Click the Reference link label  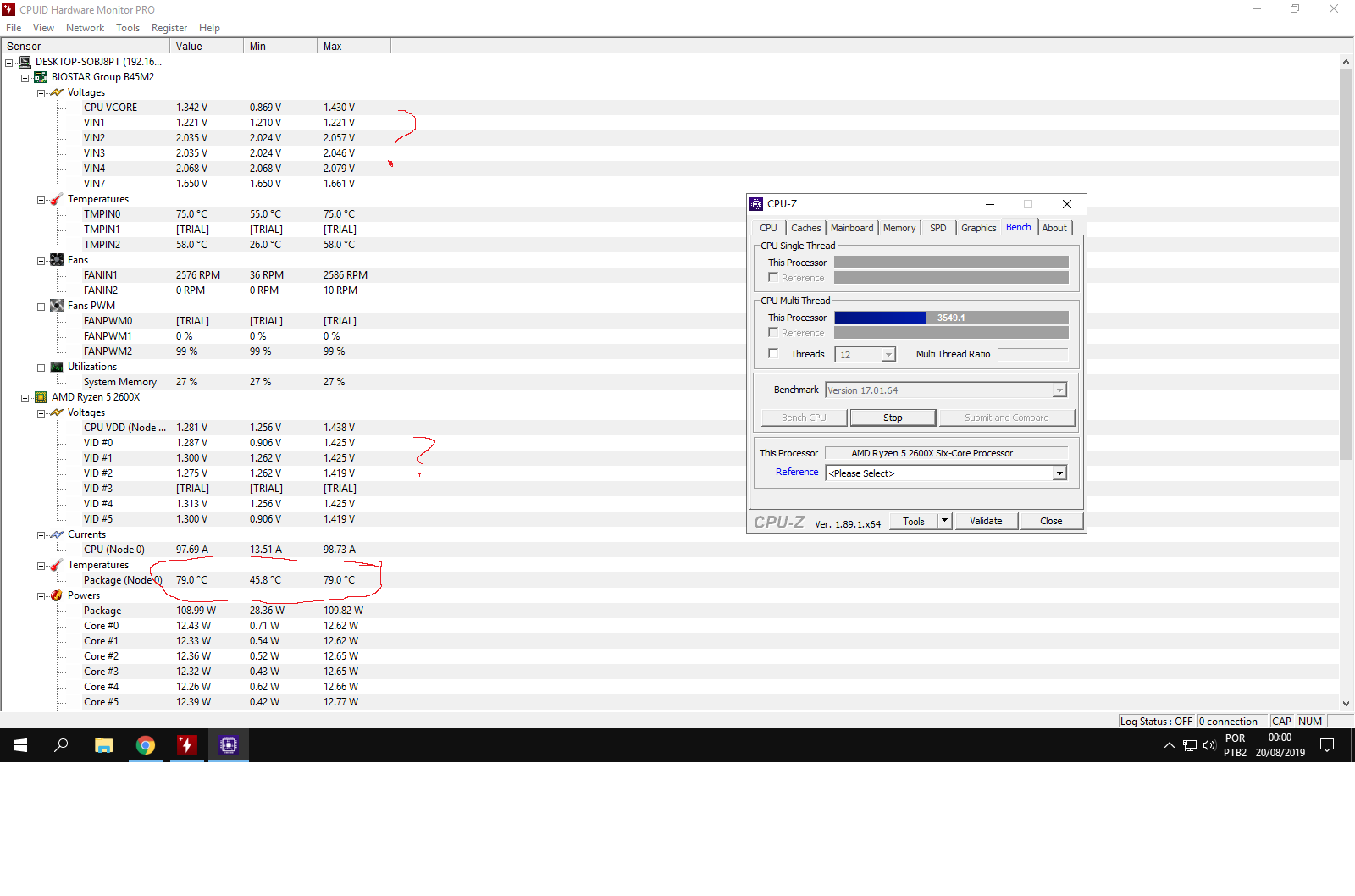tap(797, 472)
